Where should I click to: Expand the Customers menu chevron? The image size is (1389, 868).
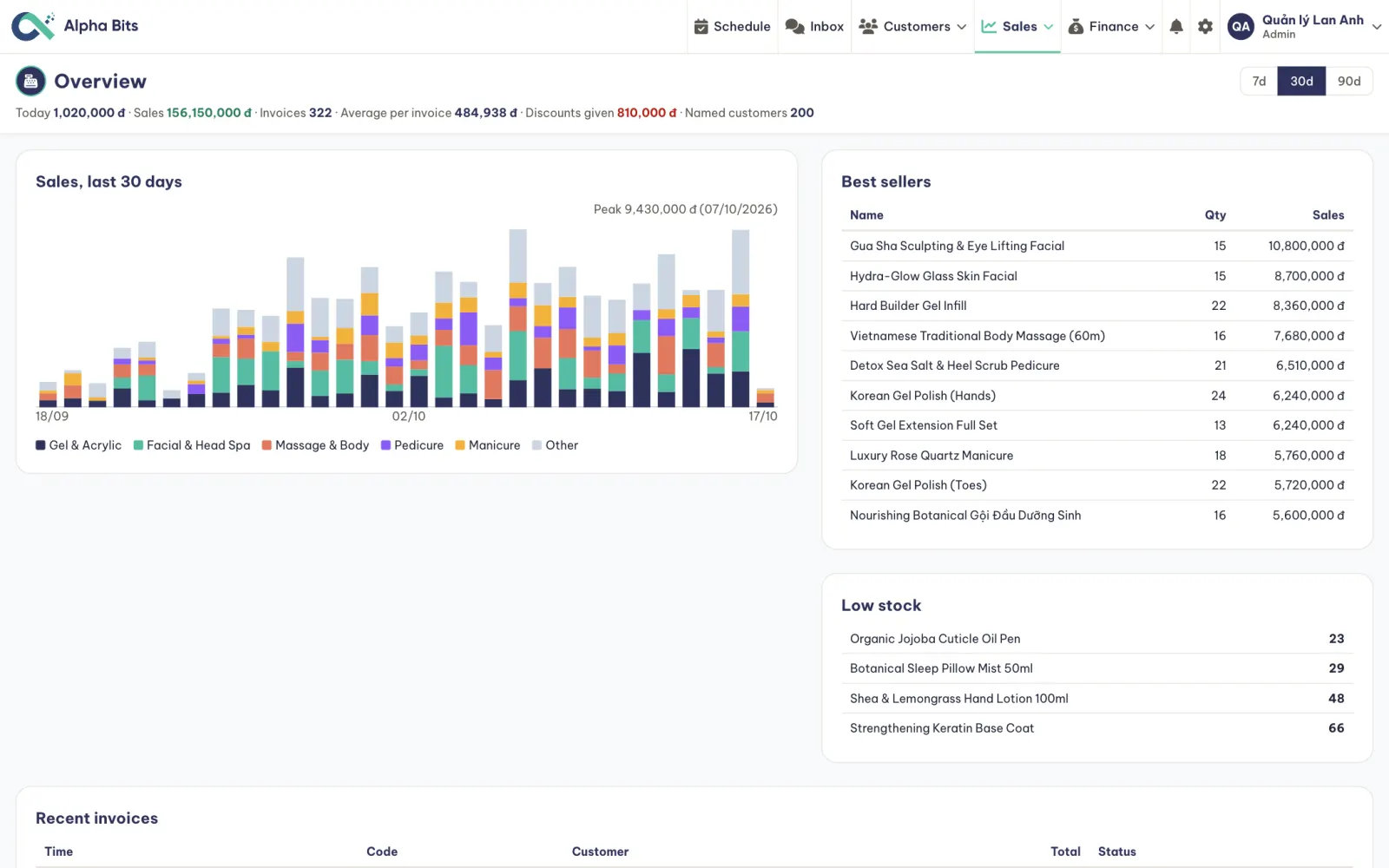[x=962, y=27]
